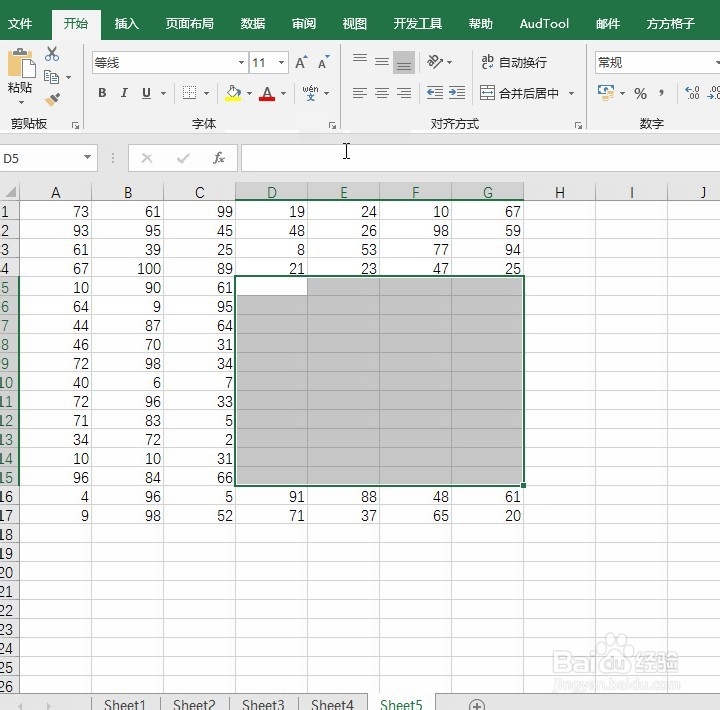Apply yellow fill color bucket
The image size is (720, 710).
(x=233, y=93)
